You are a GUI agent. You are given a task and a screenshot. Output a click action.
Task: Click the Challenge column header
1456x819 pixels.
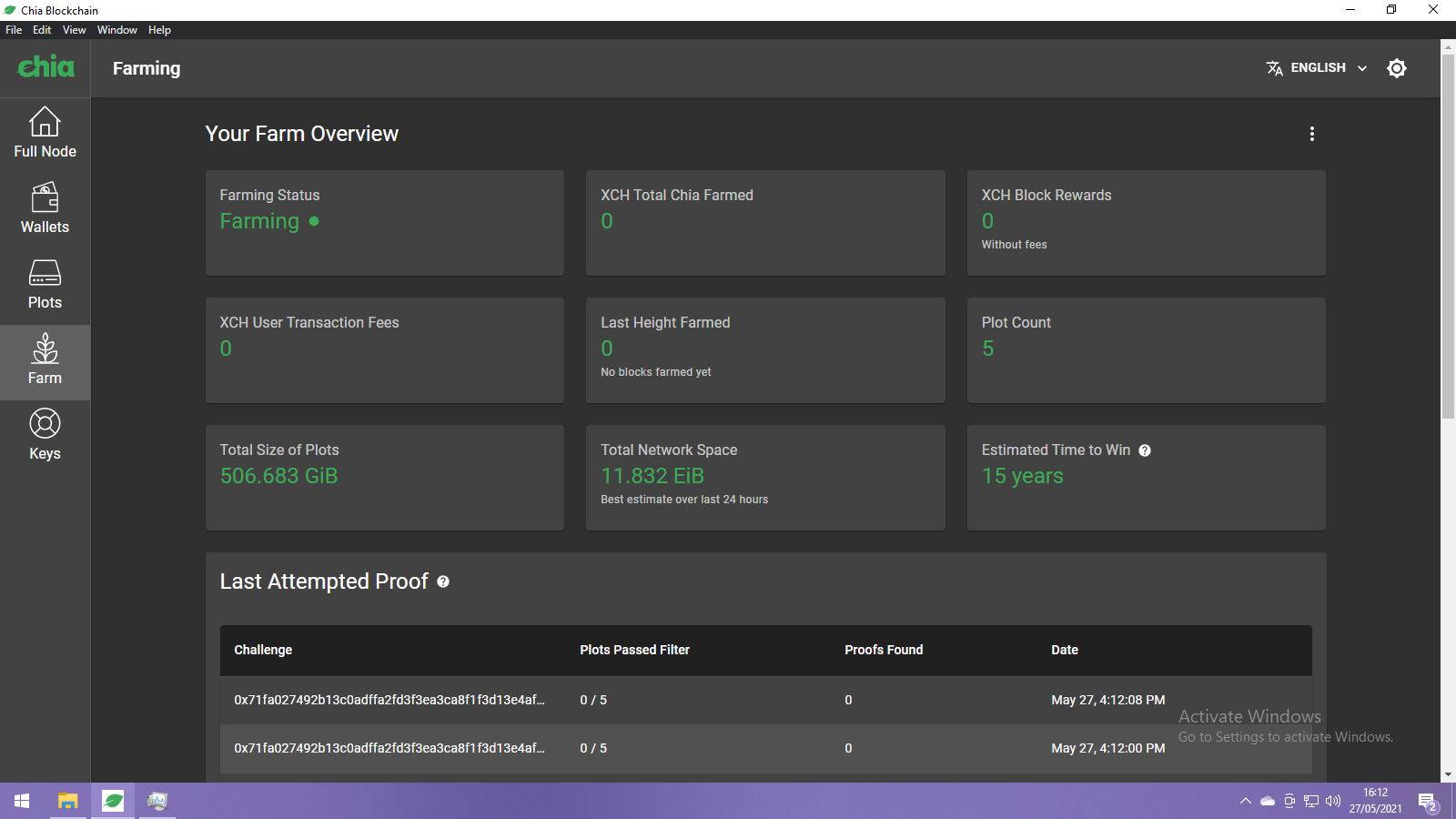point(263,650)
